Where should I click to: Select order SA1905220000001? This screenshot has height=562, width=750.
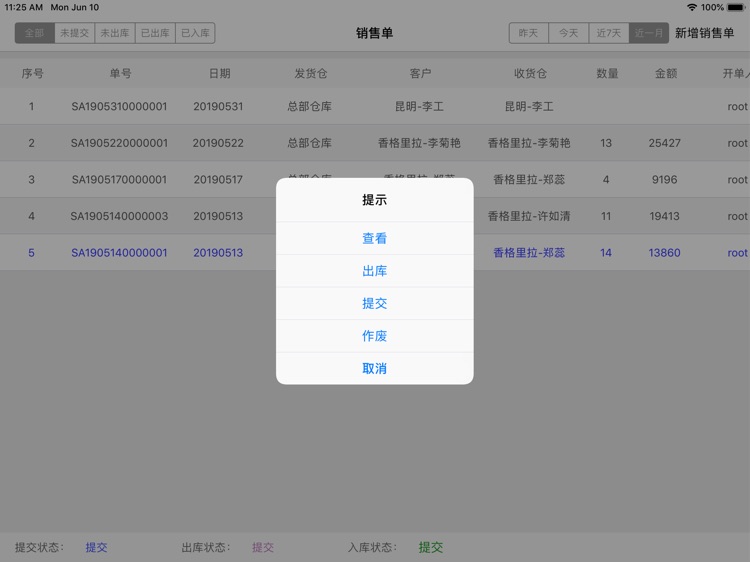(x=119, y=143)
